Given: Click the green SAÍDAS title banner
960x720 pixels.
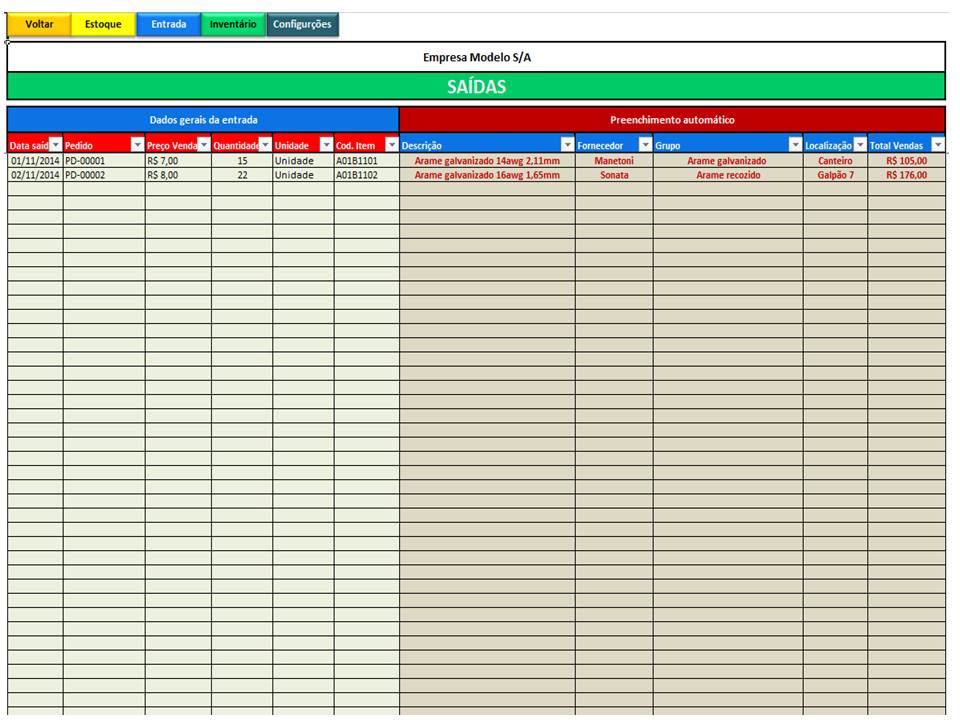Looking at the screenshot, I should [x=476, y=87].
